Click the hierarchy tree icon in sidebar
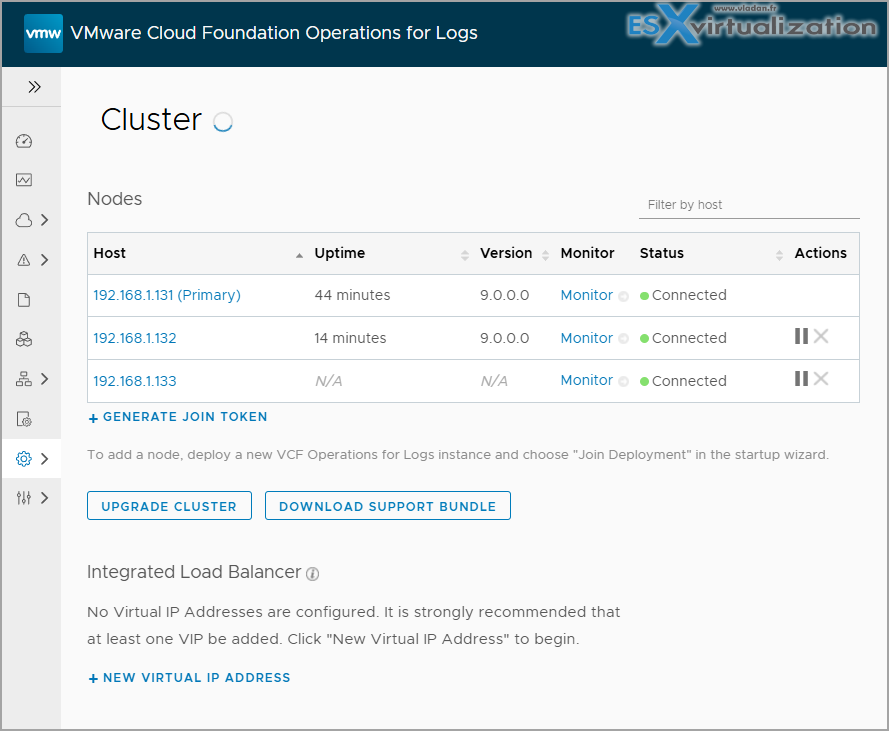 pyautogui.click(x=24, y=379)
